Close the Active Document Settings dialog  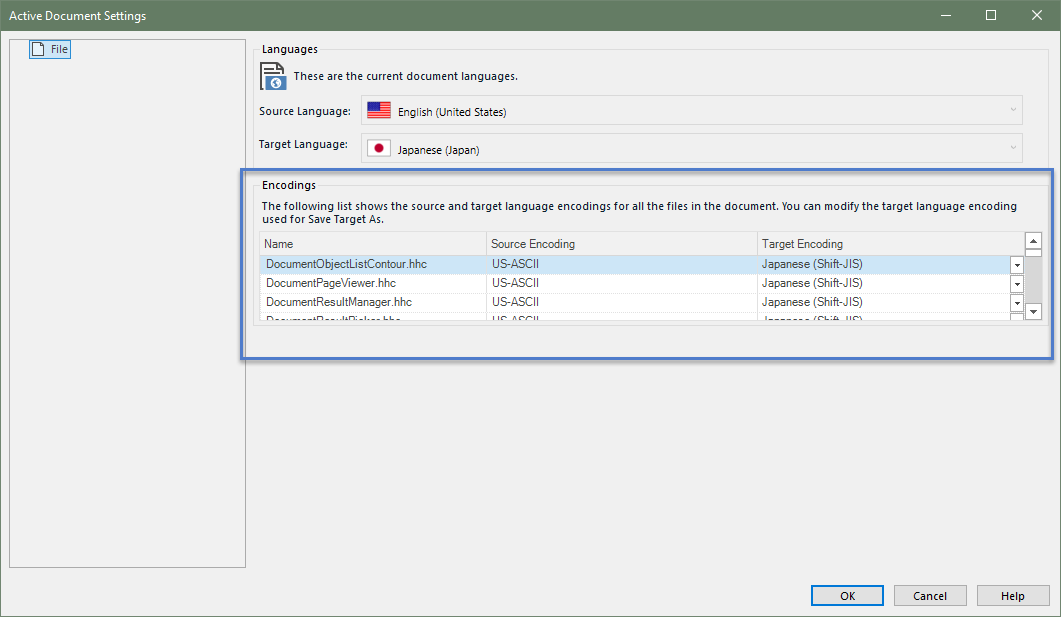coord(1037,15)
